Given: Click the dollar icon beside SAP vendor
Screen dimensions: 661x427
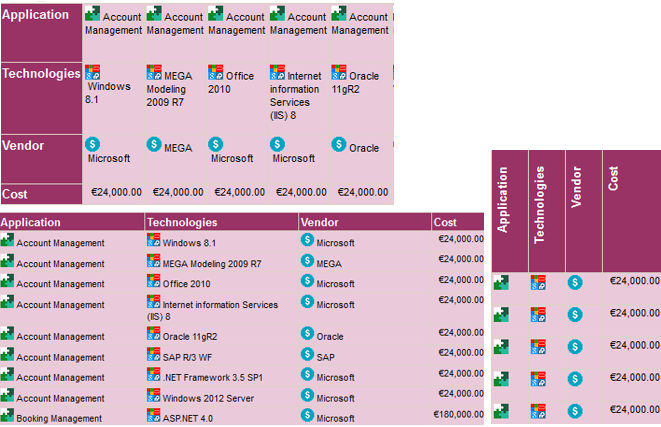Looking at the screenshot, I should (307, 355).
